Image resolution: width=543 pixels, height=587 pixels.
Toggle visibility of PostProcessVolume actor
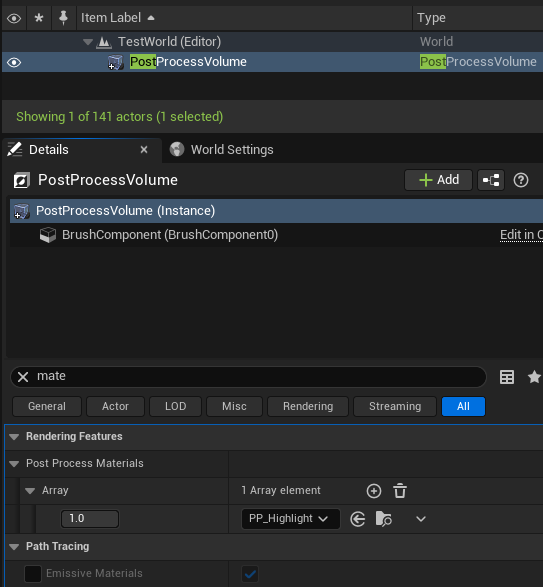pos(14,62)
